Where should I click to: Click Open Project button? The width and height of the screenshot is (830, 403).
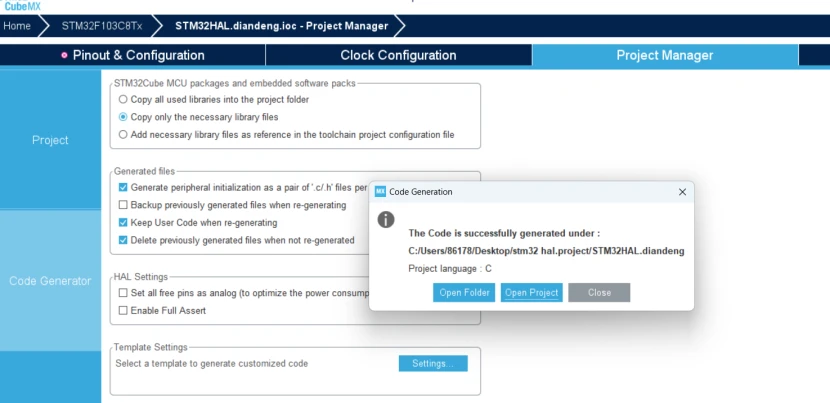tap(531, 292)
